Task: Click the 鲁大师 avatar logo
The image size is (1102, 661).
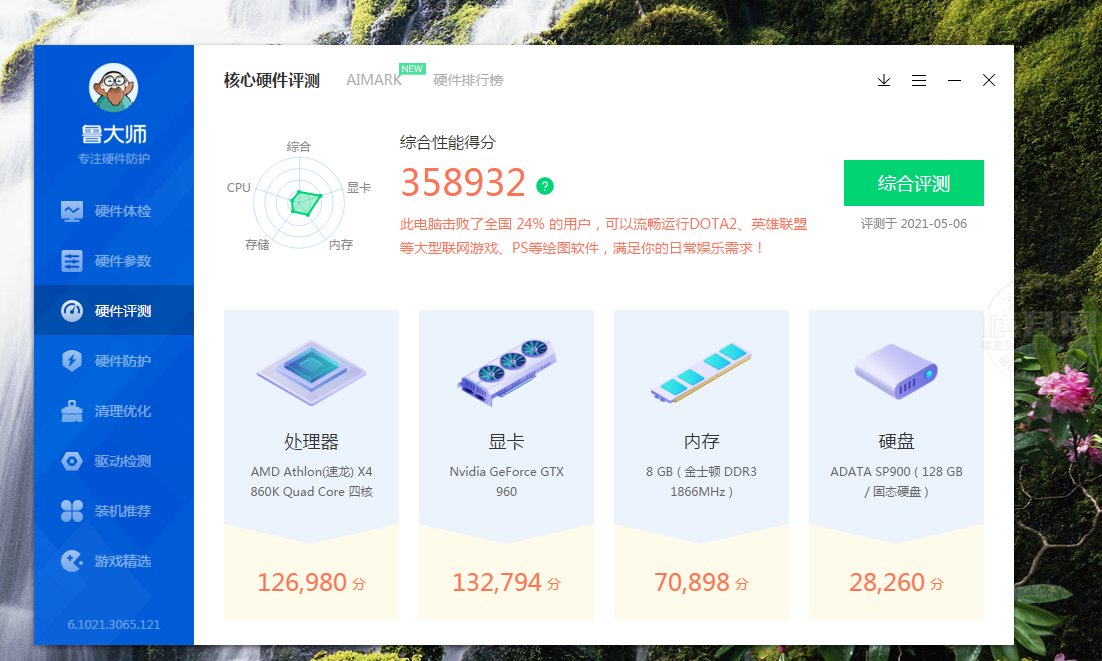Action: 113,88
